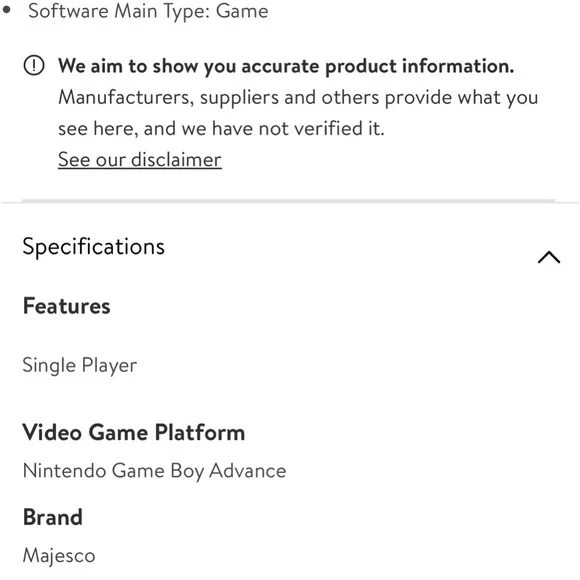Click the horizontal divider above Specifications

point(289,201)
